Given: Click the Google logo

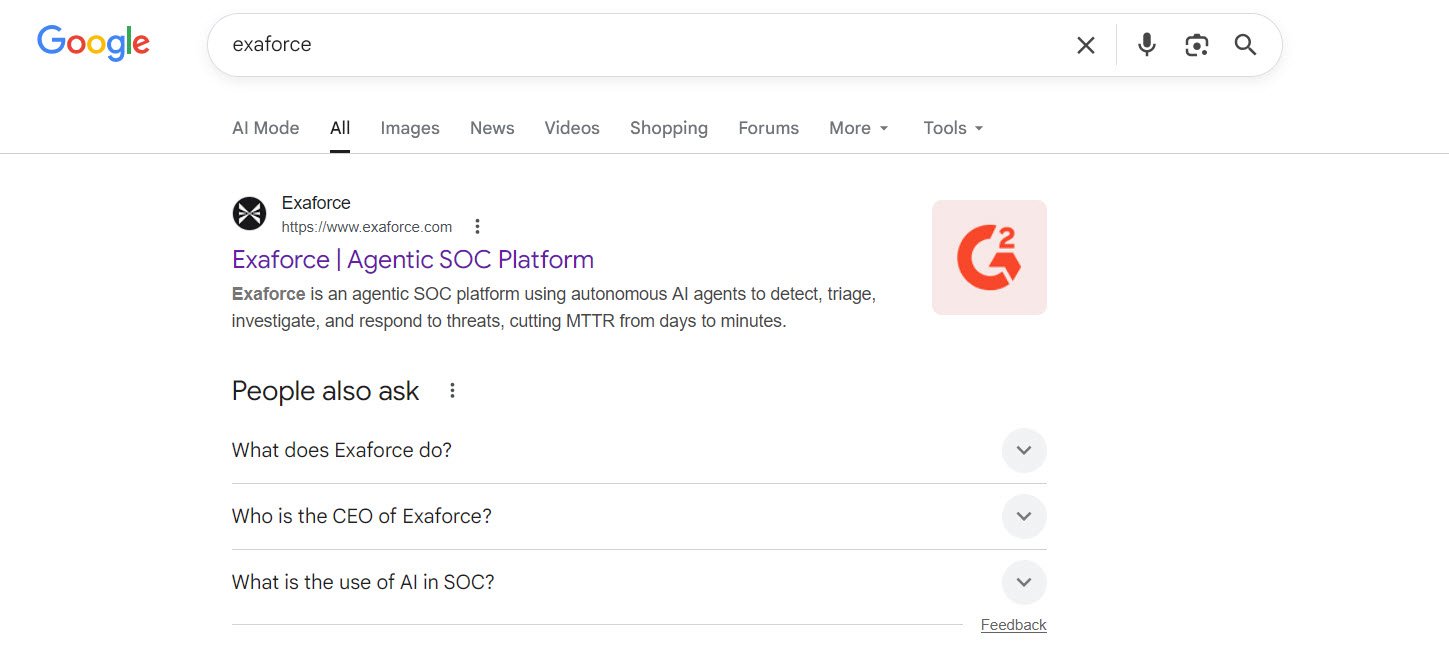Looking at the screenshot, I should pyautogui.click(x=93, y=44).
